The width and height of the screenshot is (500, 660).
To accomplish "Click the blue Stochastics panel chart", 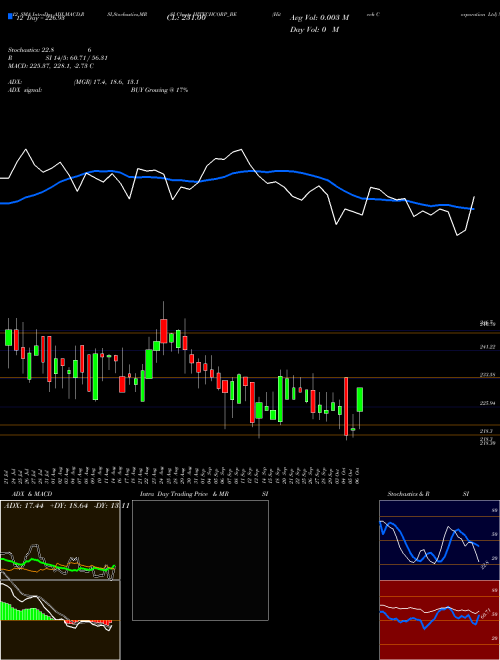I will 439,540.
